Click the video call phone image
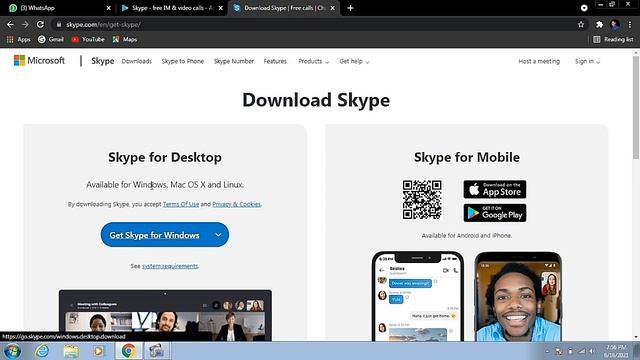Viewport: 640px width, 360px height. pos(518,296)
